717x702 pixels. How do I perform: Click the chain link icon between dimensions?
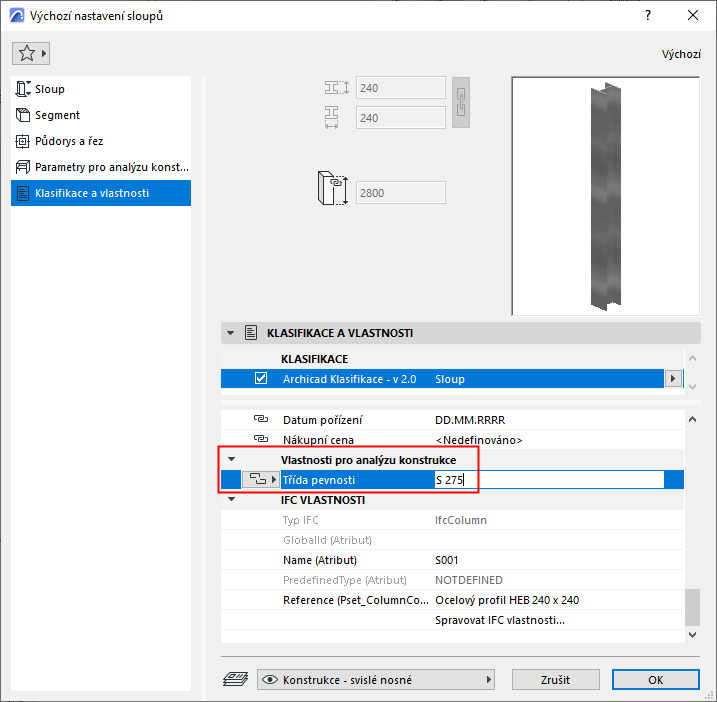(460, 102)
